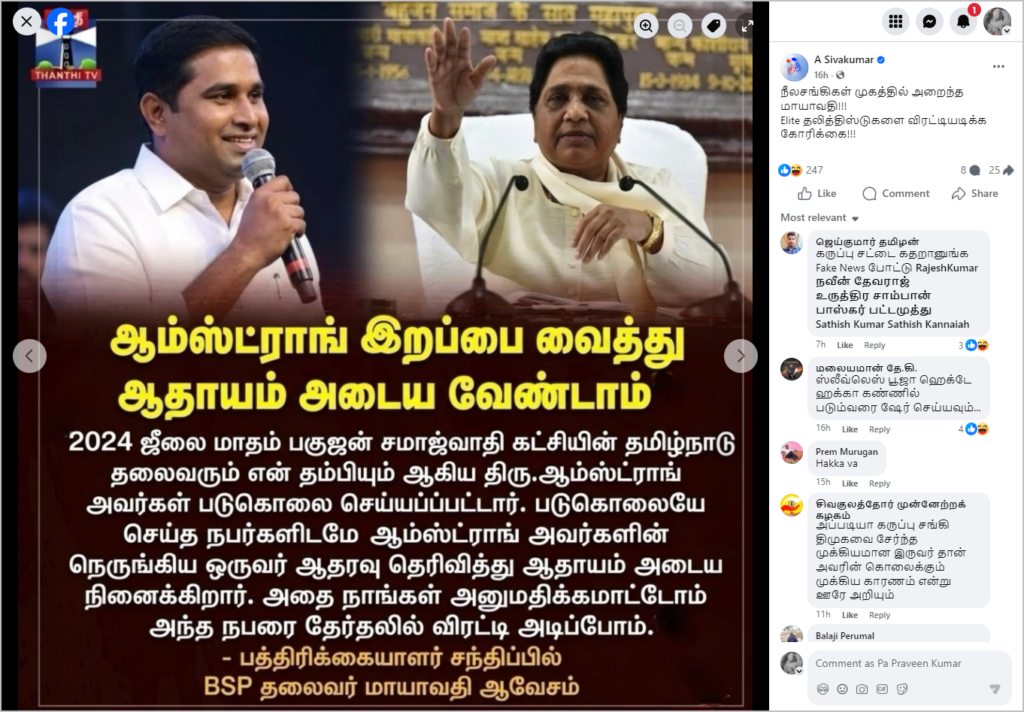
Task: Open account profile menu
Action: [x=997, y=22]
